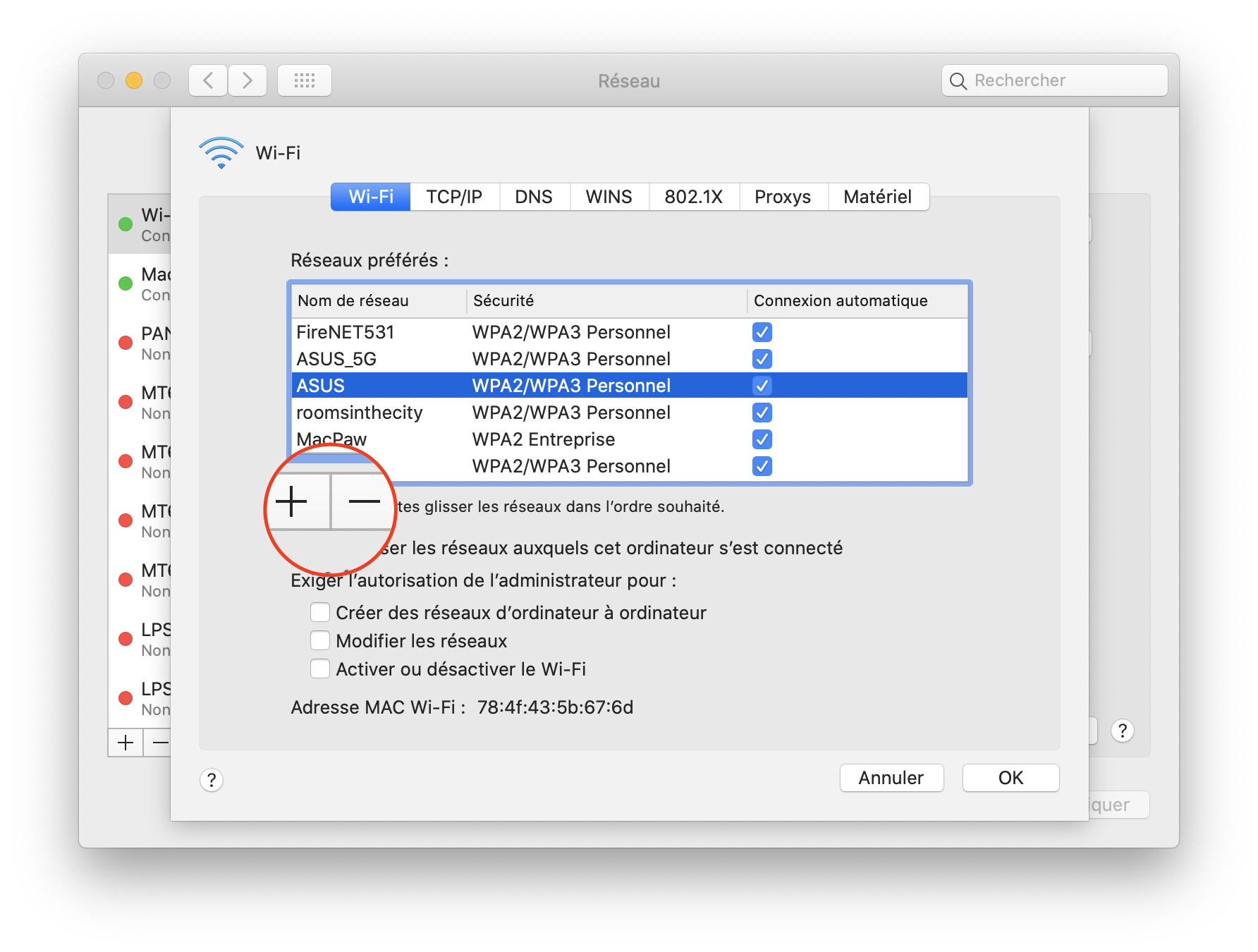Image resolution: width=1258 pixels, height=952 pixels.
Task: Click the magnifier in the search field
Action: pos(958,80)
